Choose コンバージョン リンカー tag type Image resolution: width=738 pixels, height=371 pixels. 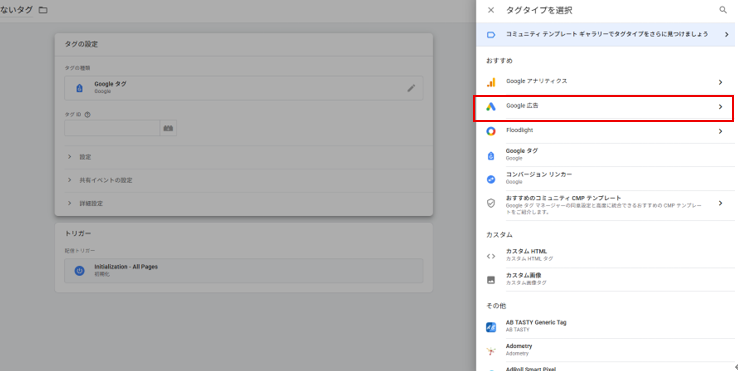click(x=605, y=178)
